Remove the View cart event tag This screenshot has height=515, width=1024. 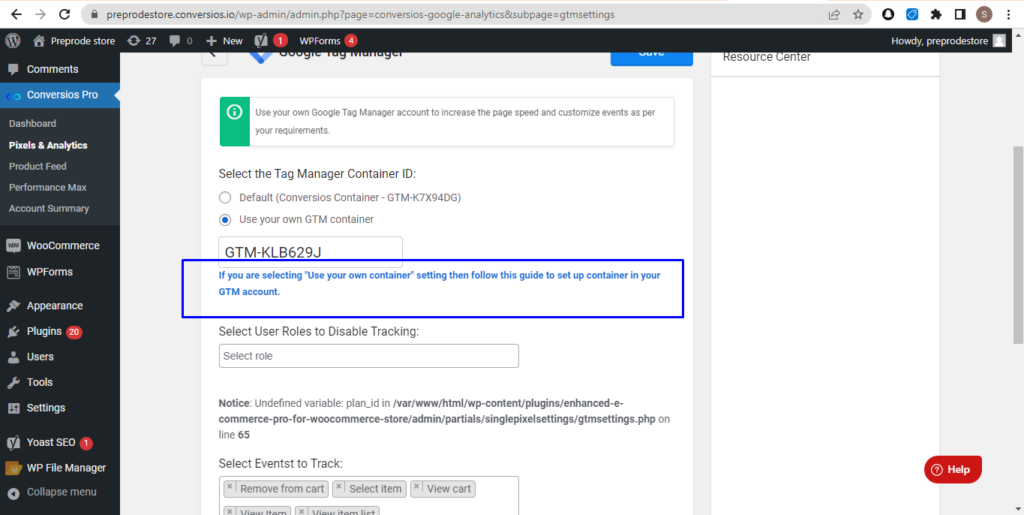(417, 487)
